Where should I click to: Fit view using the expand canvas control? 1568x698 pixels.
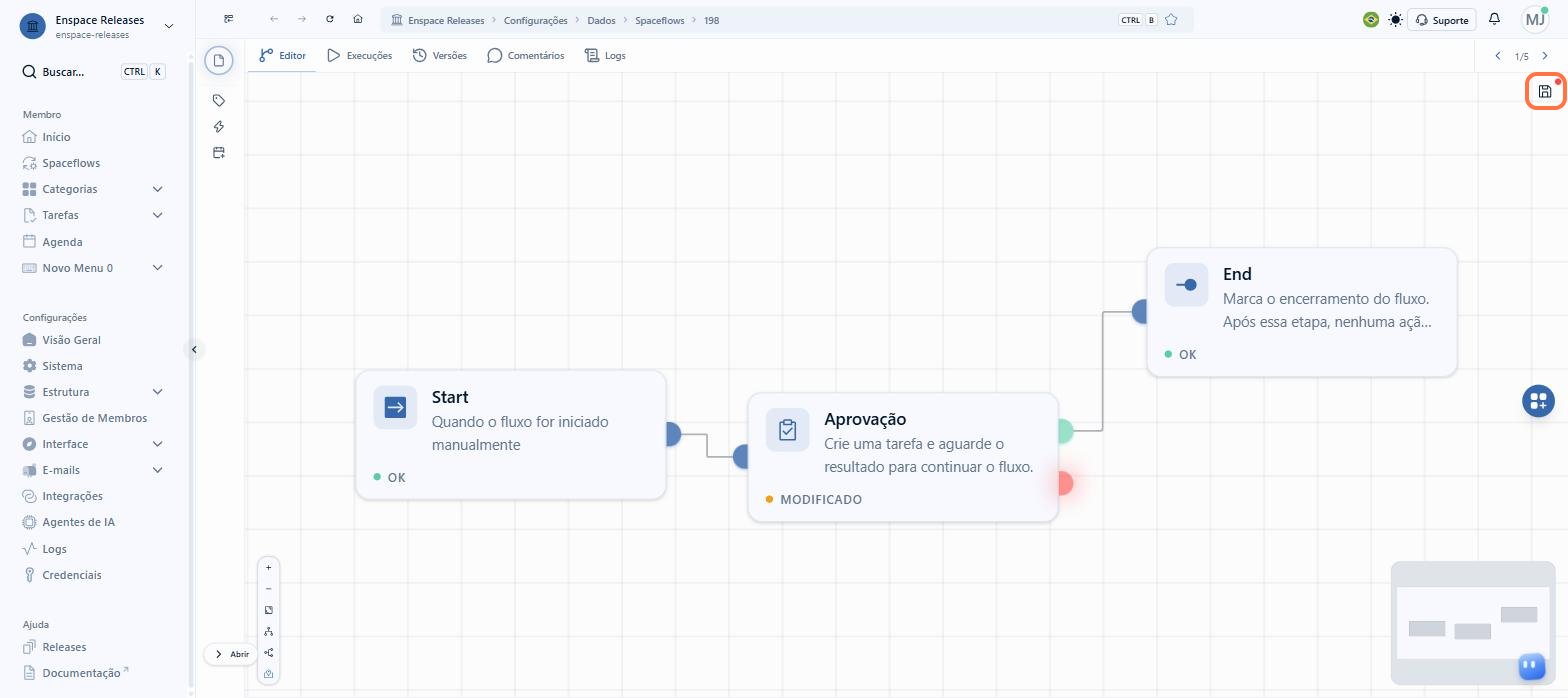click(268, 610)
